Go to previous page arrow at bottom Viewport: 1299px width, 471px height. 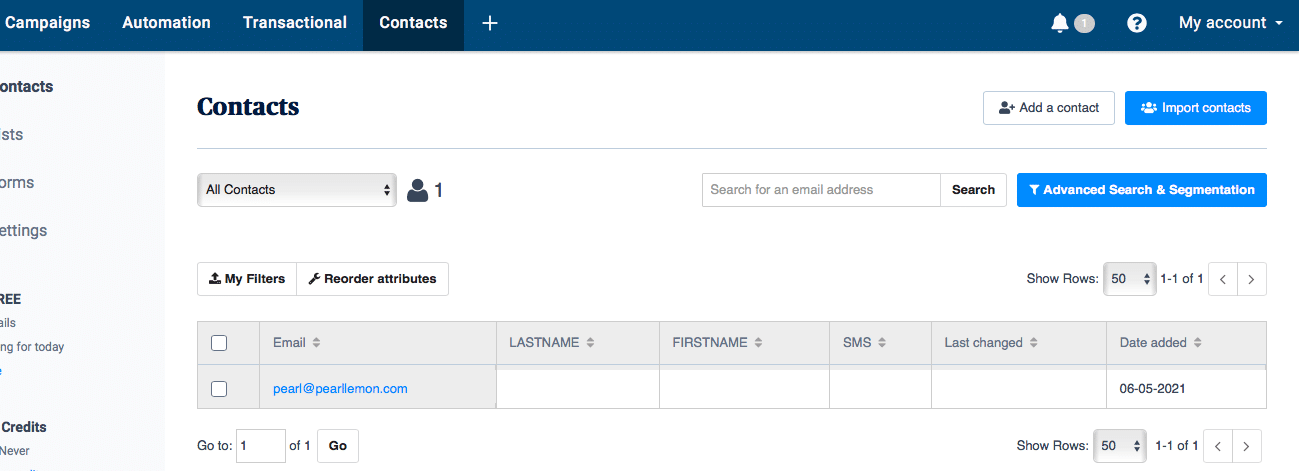coord(1217,446)
